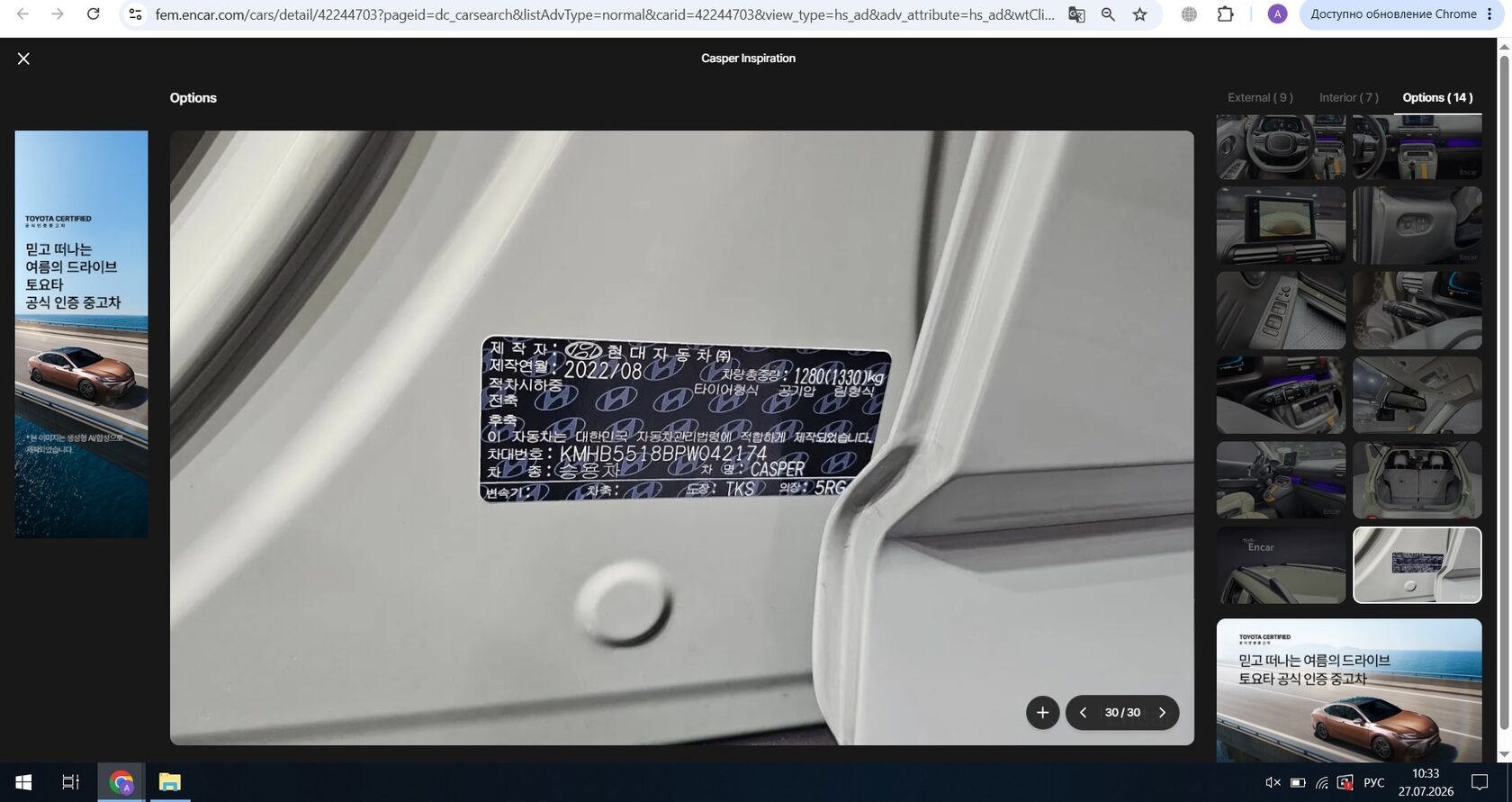This screenshot has height=802, width=1512.
Task: Open Windows Task View
Action: click(x=70, y=782)
